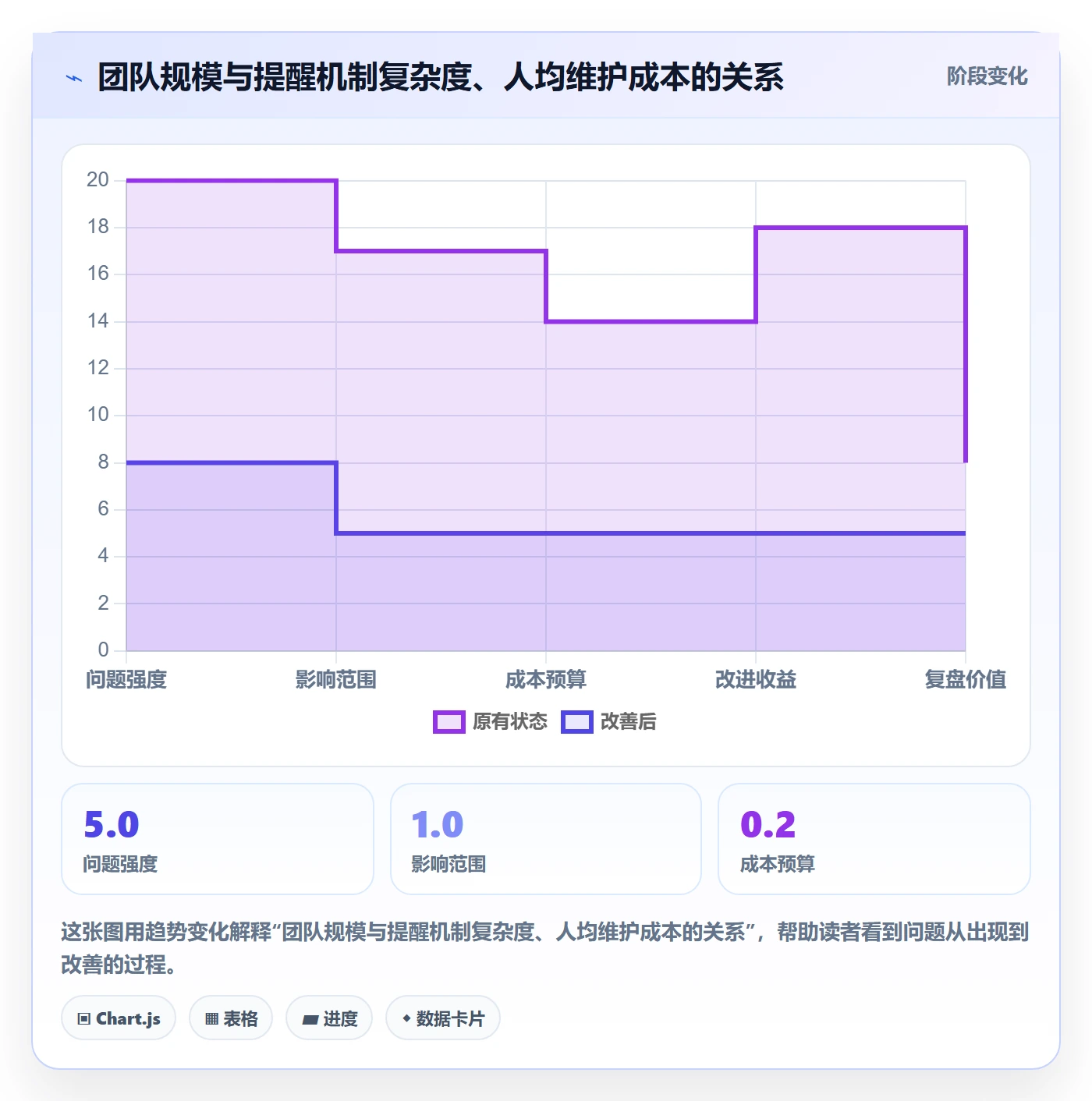Click the square icon in Chart.js tag
Screen dimensions: 1092x1101
coord(84,1019)
